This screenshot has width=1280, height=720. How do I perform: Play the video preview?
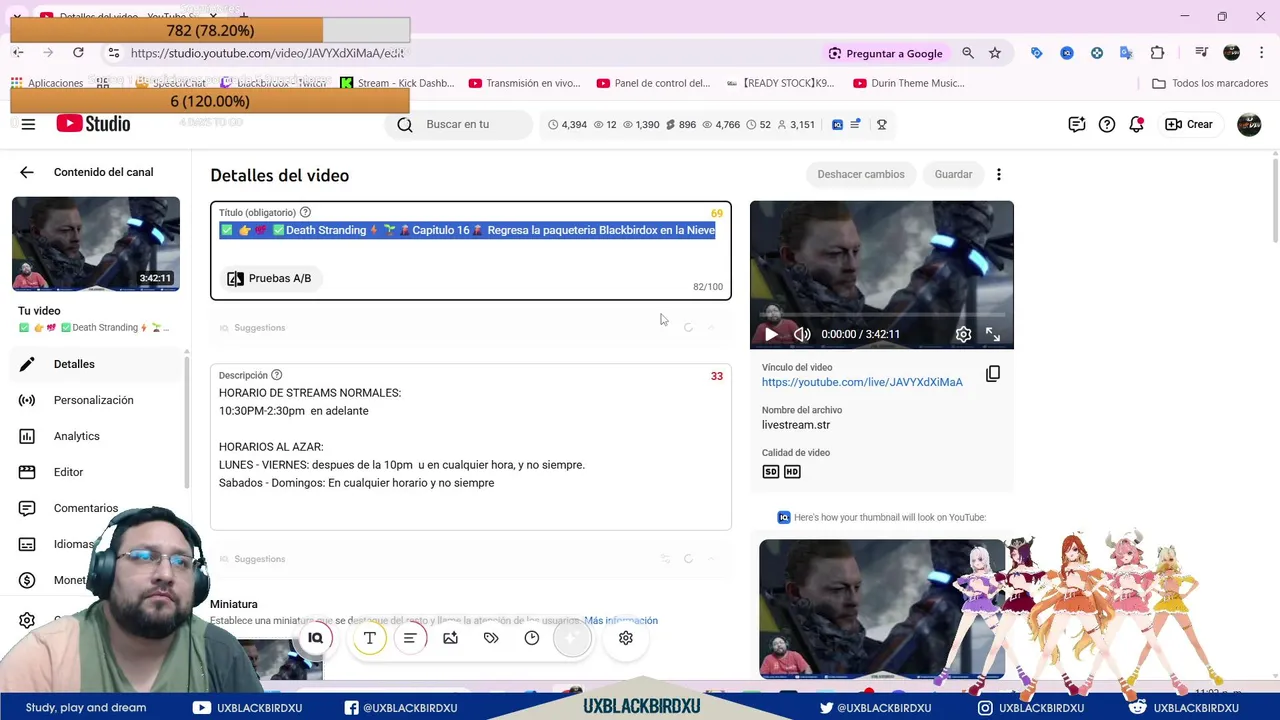771,334
